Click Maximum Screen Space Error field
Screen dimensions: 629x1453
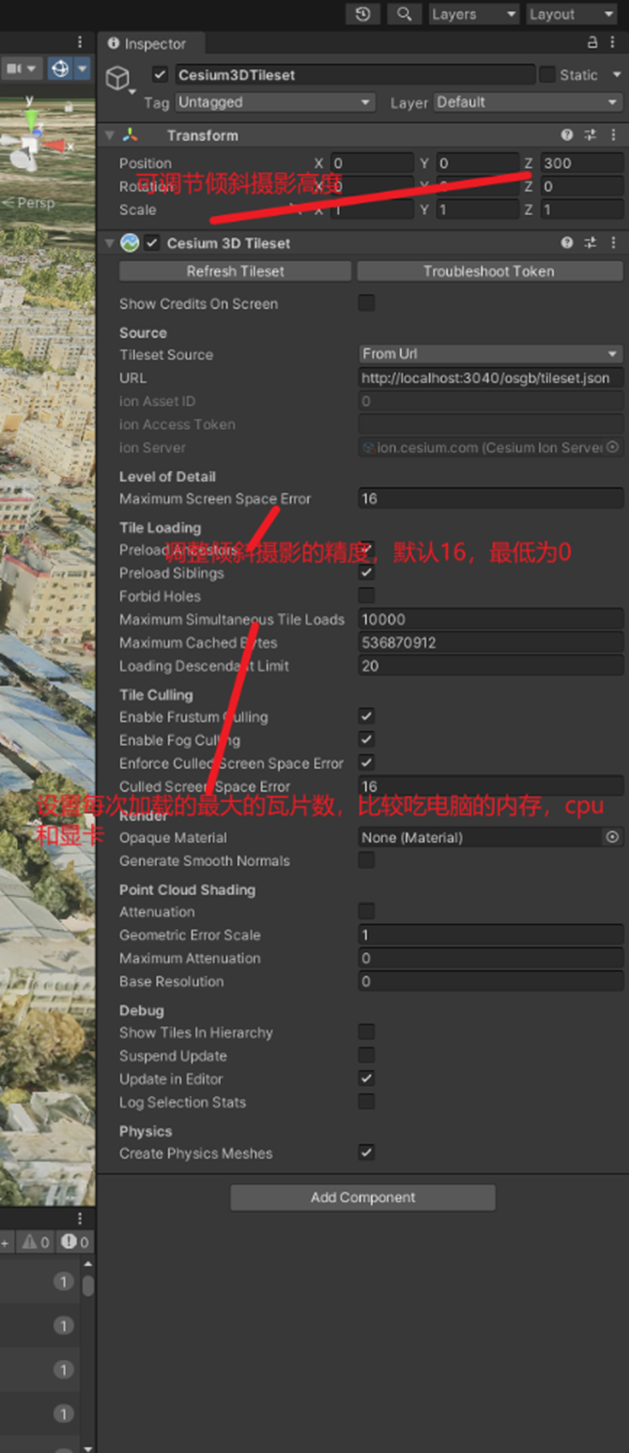tap(490, 498)
